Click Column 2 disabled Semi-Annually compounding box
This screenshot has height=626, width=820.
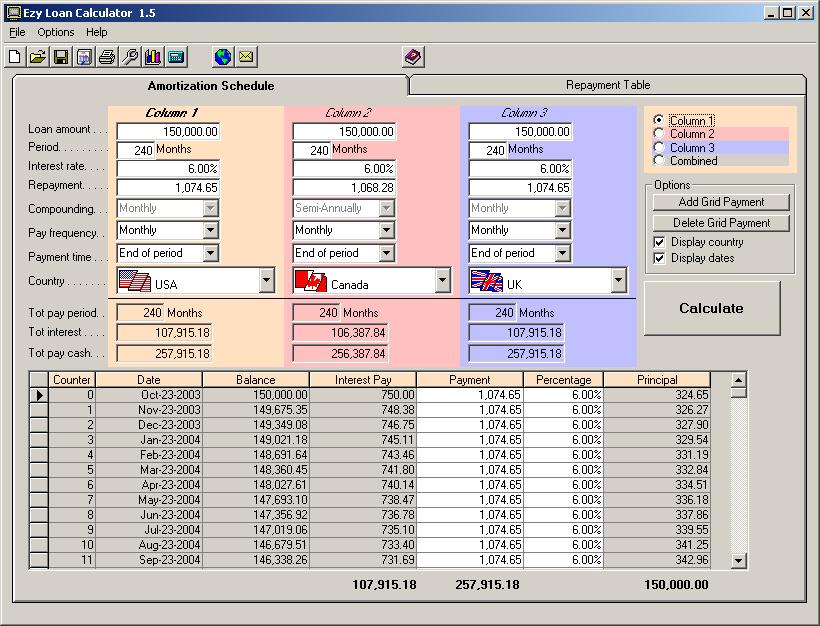point(344,208)
